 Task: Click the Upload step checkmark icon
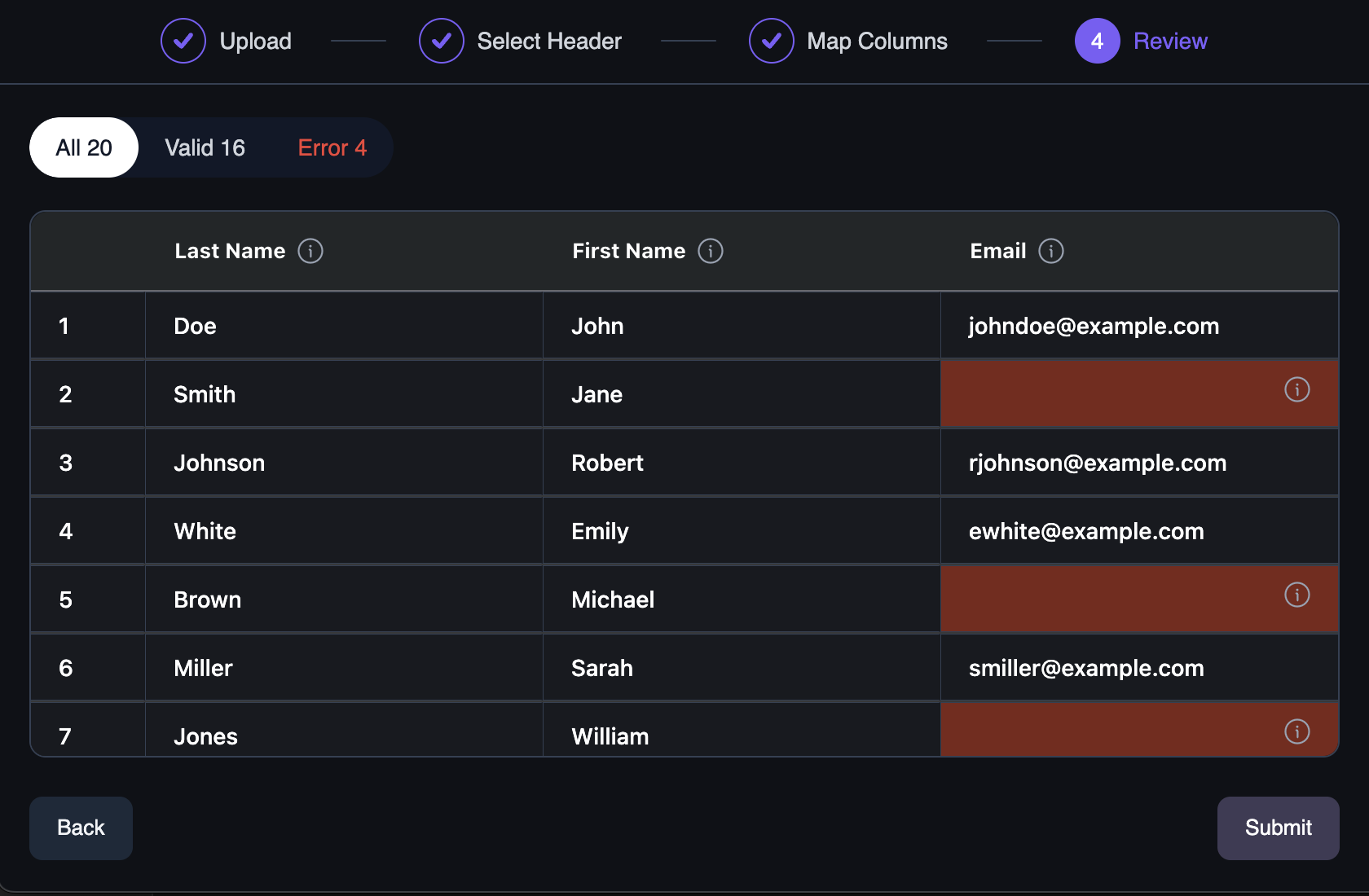click(183, 41)
